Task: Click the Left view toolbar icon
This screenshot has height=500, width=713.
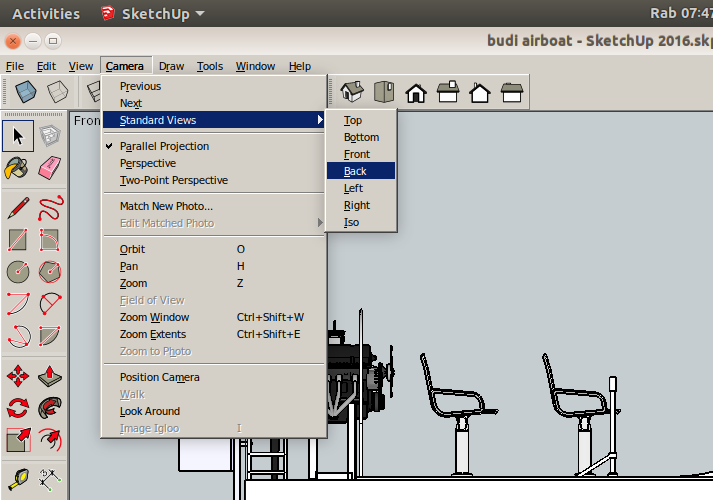Action: click(x=512, y=92)
